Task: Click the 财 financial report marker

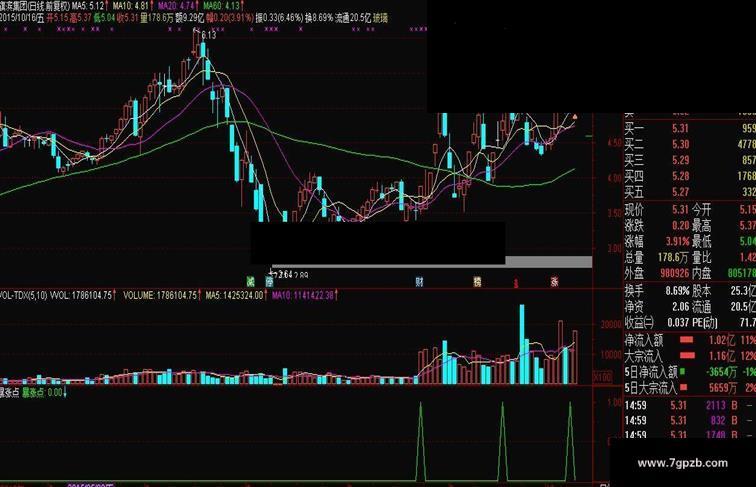Action: point(419,282)
